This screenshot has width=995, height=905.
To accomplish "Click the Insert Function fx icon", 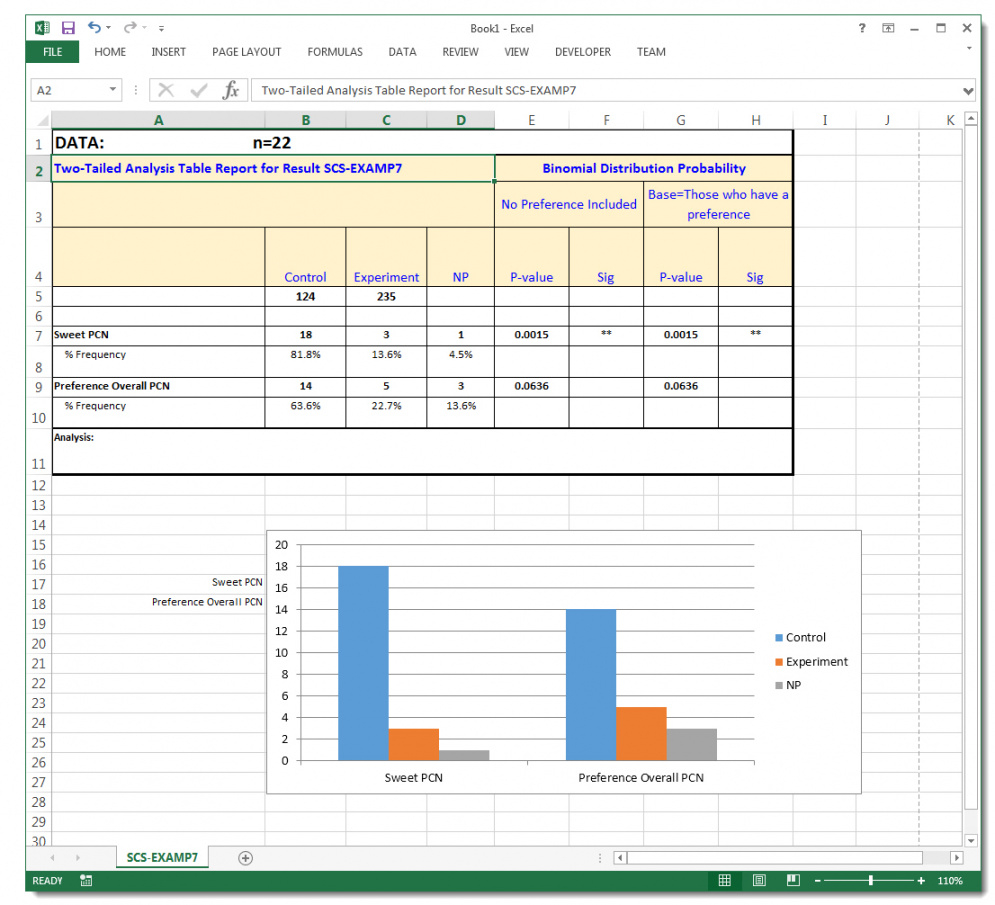I will pos(230,90).
